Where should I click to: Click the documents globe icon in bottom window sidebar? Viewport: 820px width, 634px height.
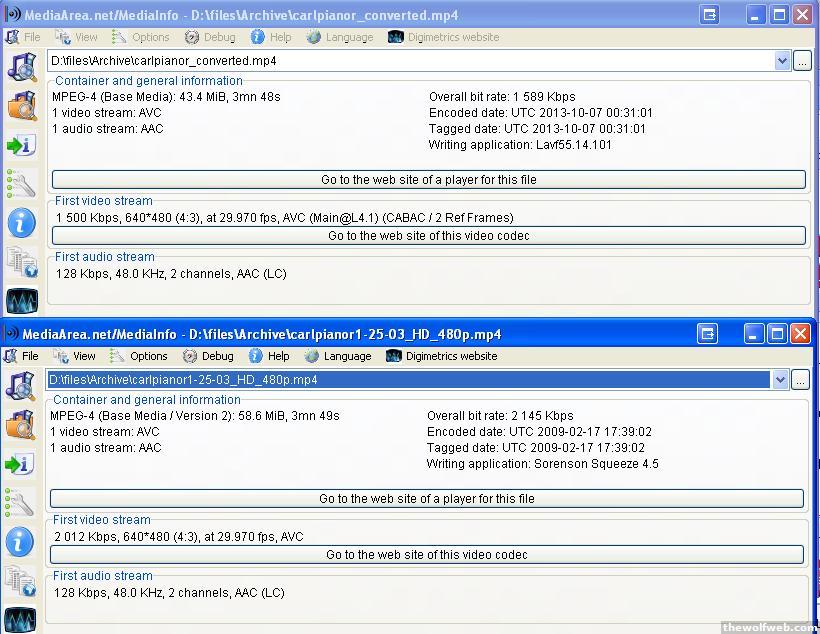[21, 580]
